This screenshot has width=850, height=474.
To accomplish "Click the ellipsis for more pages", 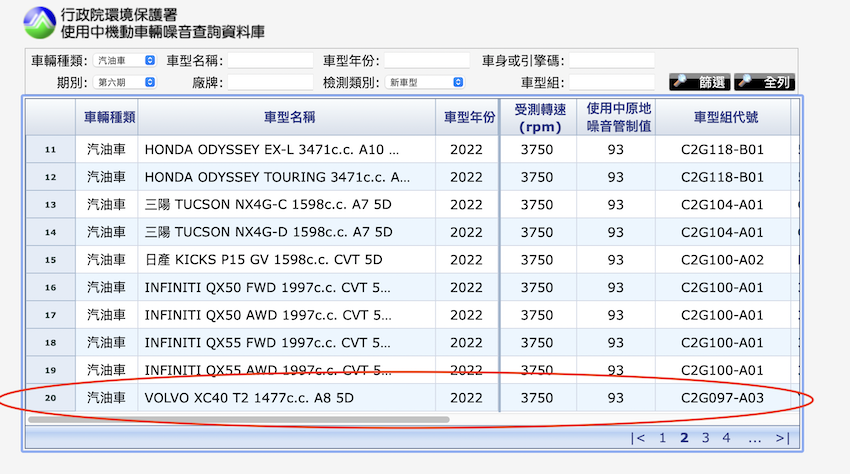I will coord(755,437).
